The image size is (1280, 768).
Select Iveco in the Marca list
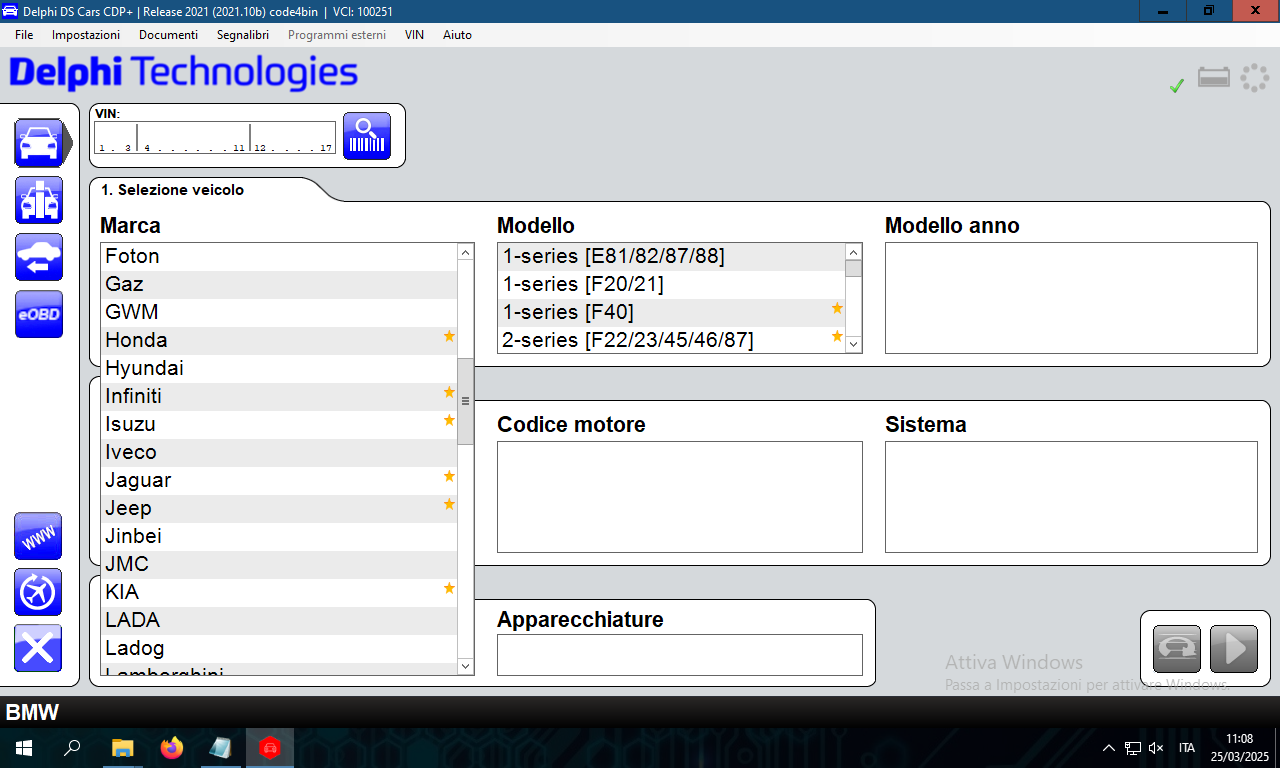coord(279,453)
